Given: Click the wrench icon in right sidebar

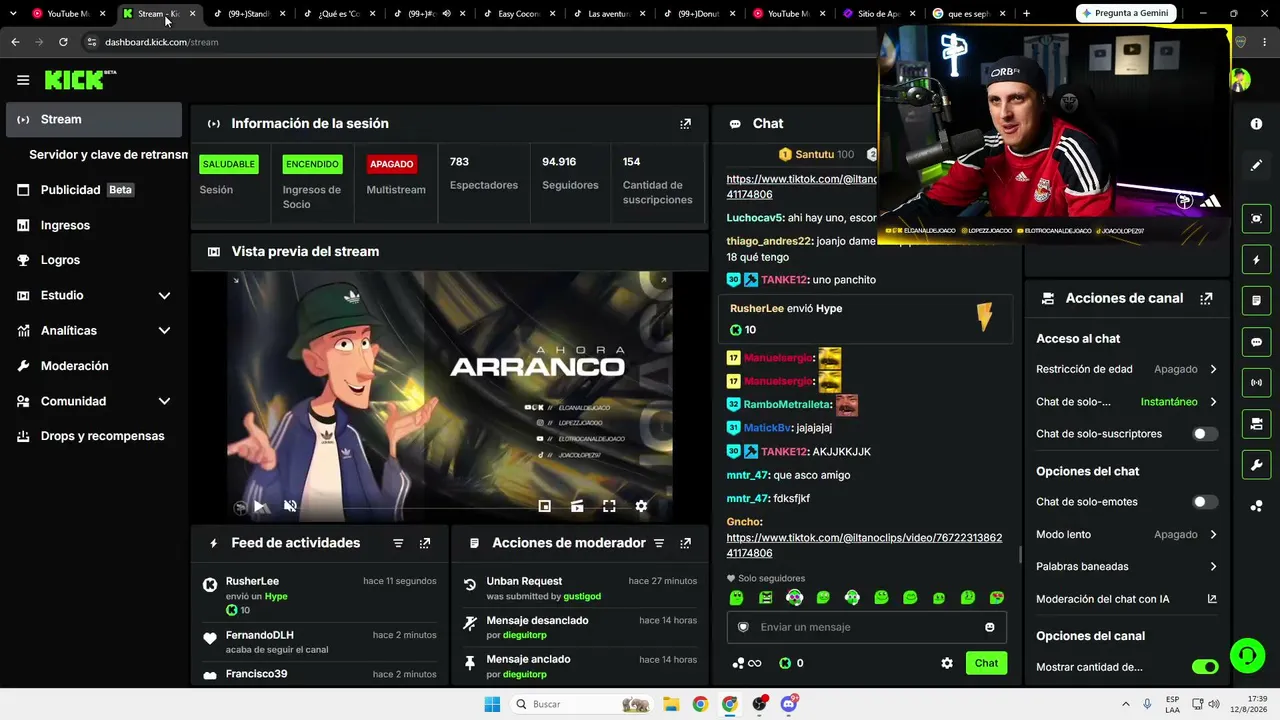Looking at the screenshot, I should pos(1256,465).
